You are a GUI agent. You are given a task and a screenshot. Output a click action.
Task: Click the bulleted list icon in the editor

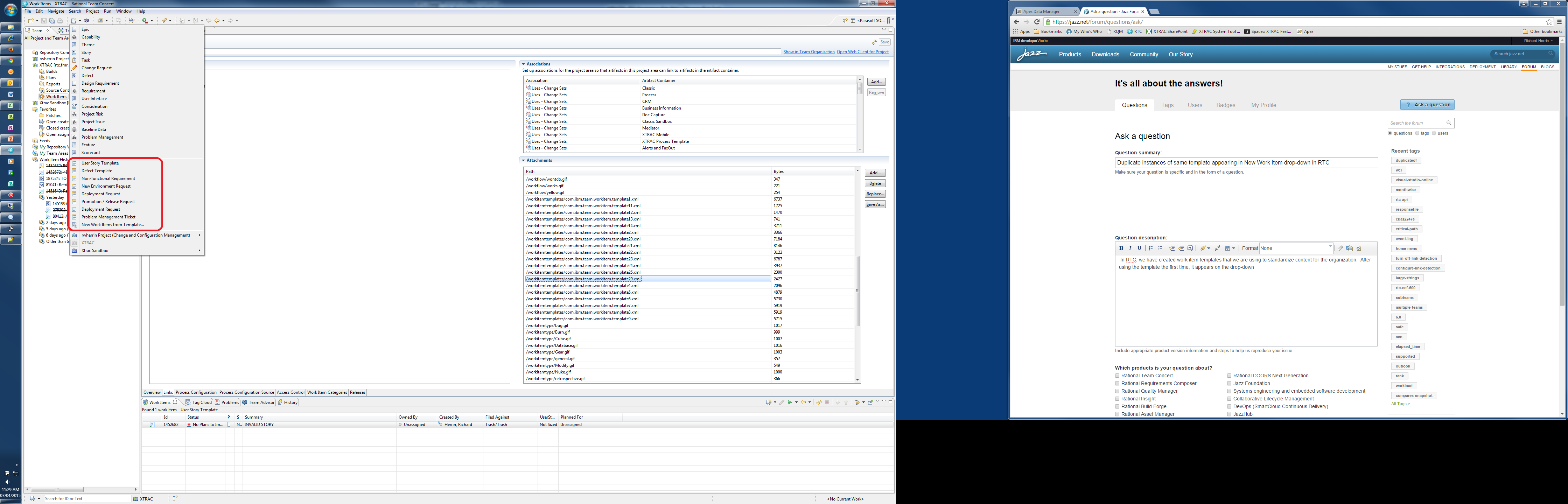pyautogui.click(x=1160, y=248)
